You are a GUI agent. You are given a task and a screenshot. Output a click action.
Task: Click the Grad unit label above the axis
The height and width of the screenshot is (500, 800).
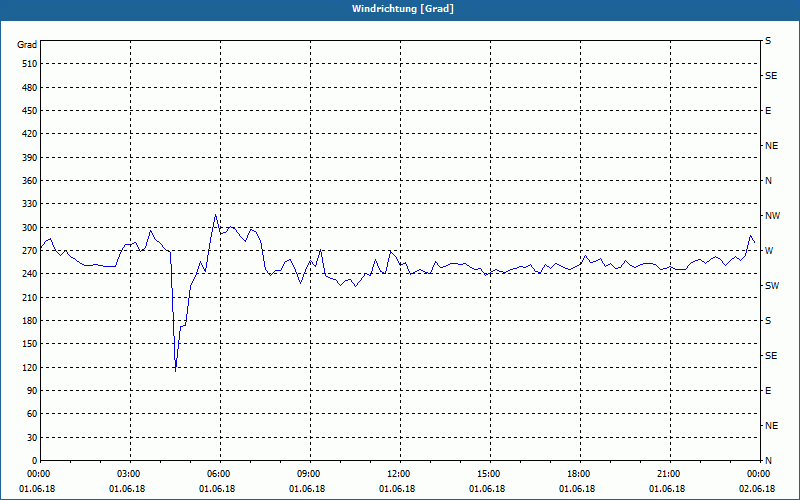(27, 45)
